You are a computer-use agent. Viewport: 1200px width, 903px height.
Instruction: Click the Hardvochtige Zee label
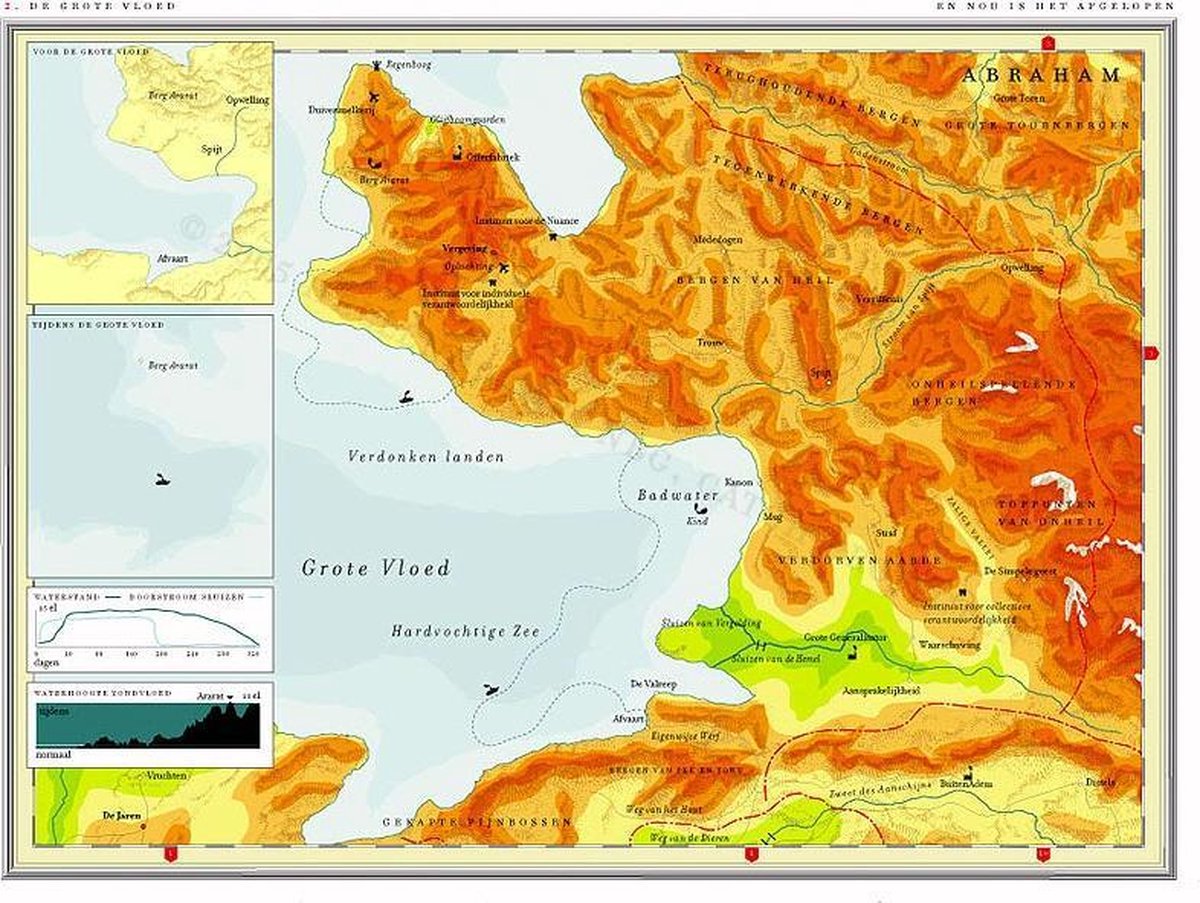(466, 631)
